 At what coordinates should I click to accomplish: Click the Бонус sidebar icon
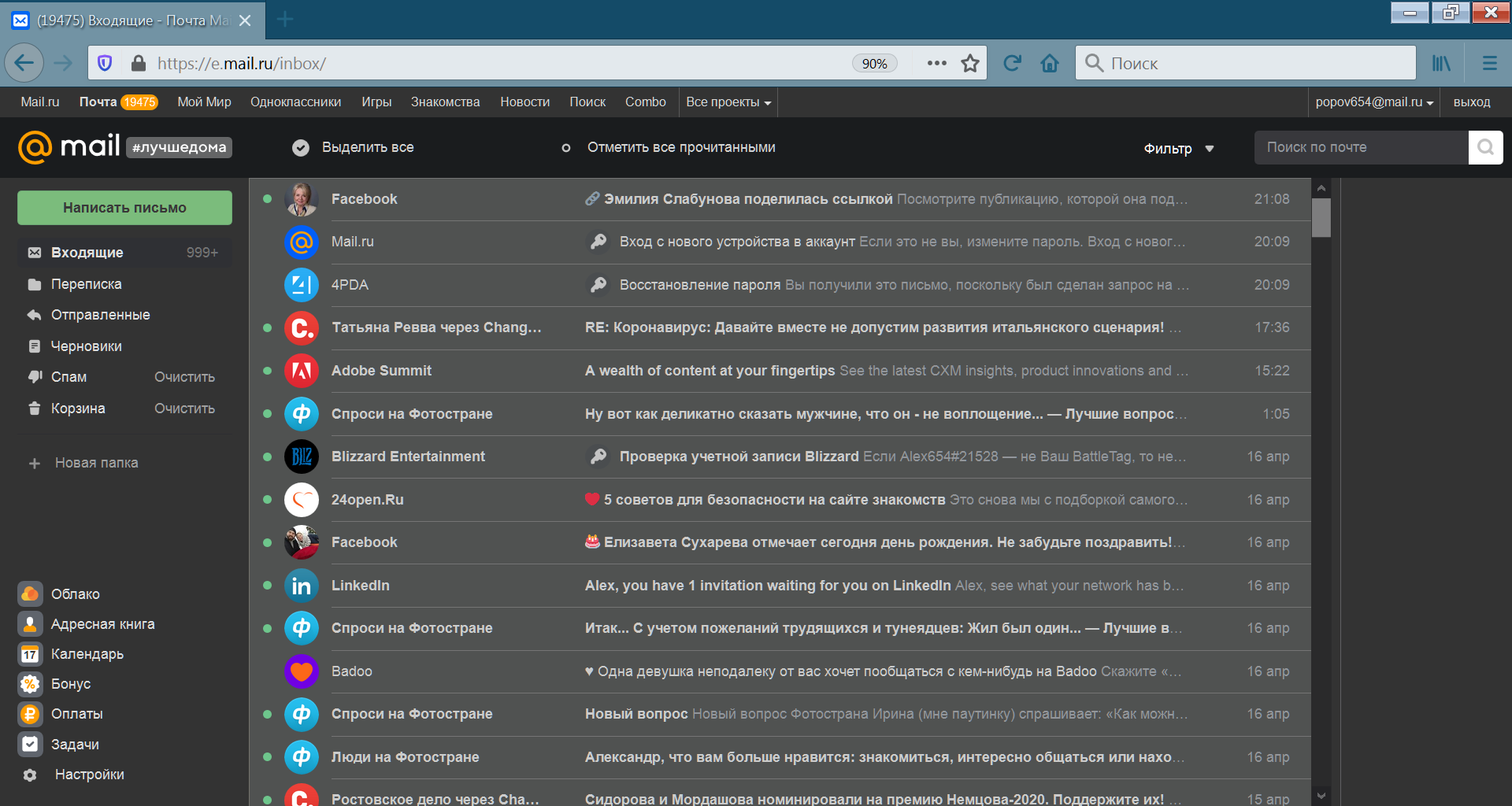click(x=29, y=683)
